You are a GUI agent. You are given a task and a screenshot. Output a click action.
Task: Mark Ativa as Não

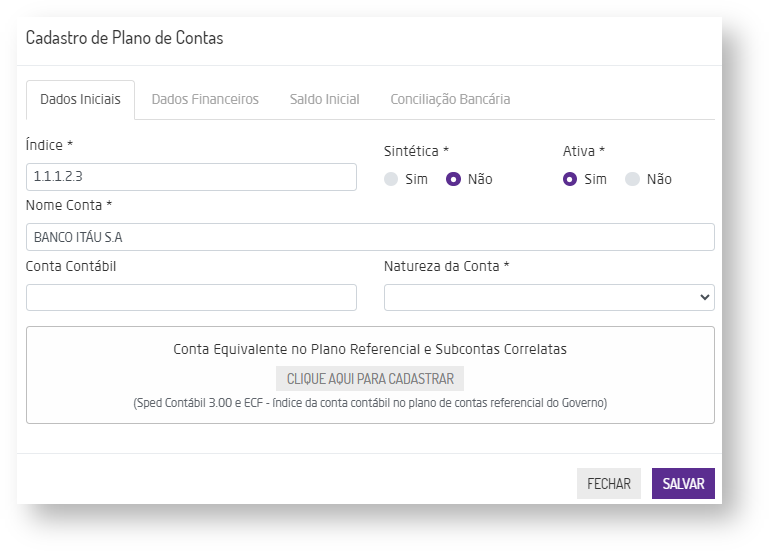click(632, 179)
